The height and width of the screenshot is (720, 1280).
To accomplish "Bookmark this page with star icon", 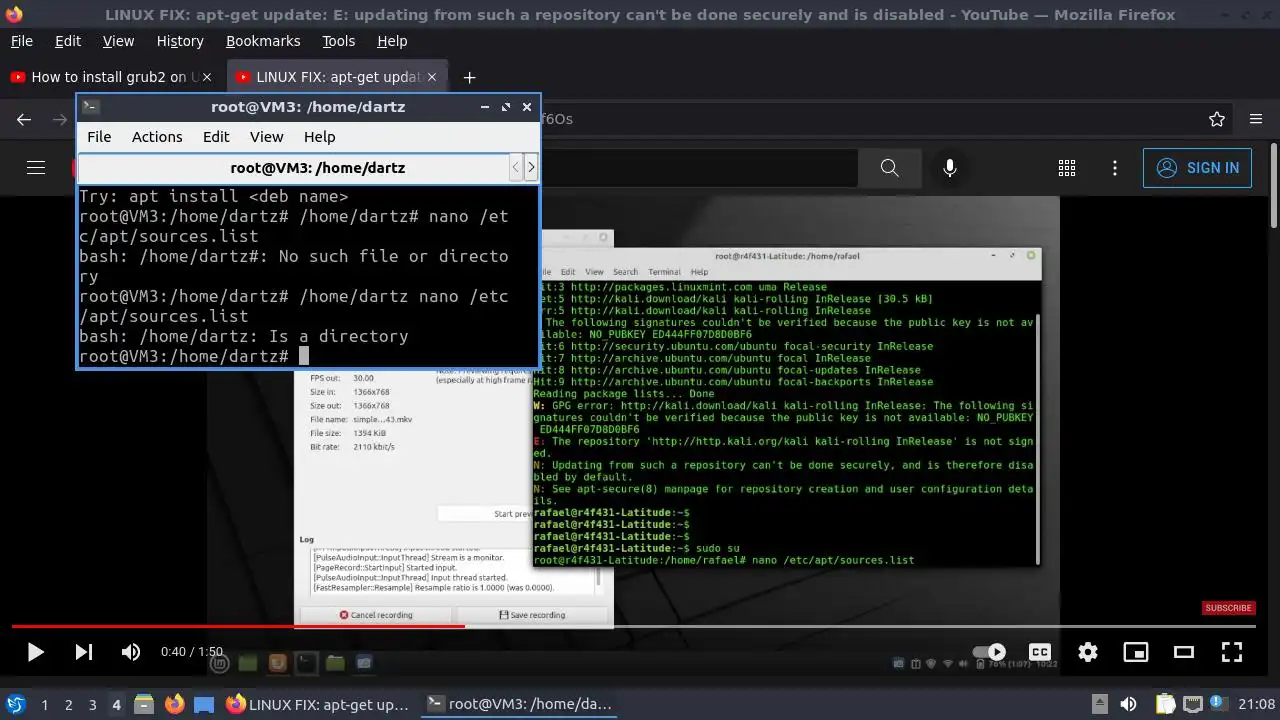I will pyautogui.click(x=1217, y=119).
